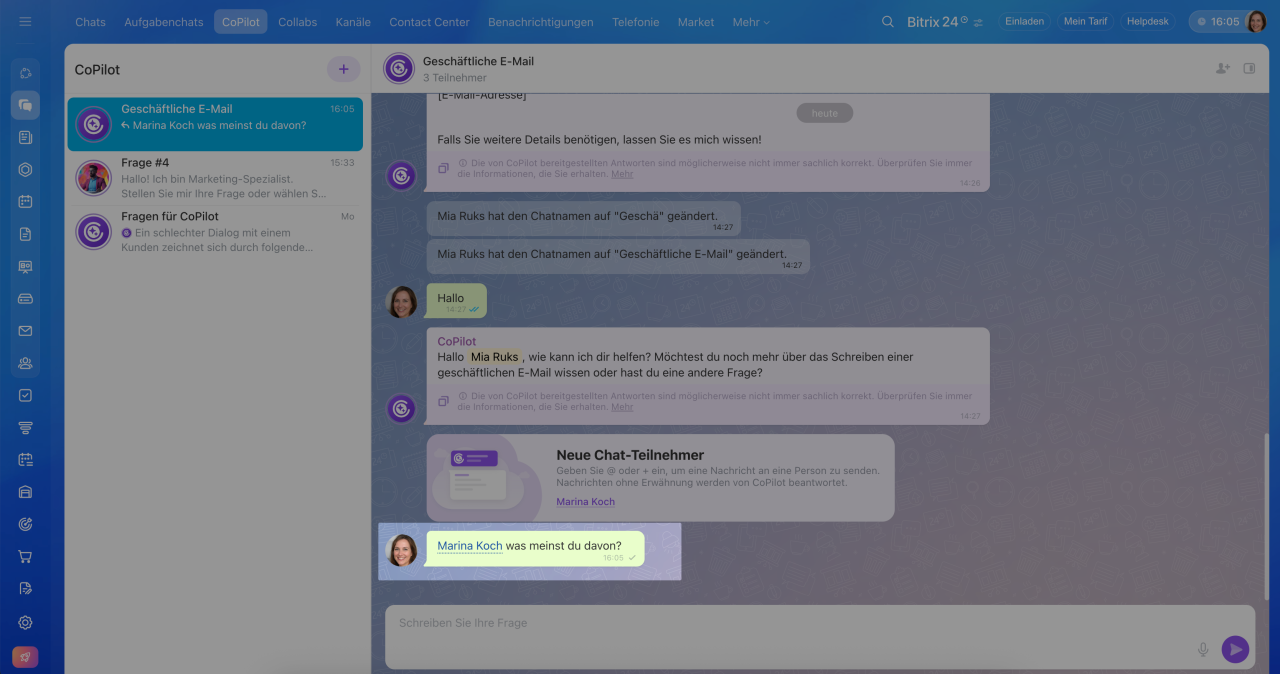Open the webmail envelope icon in the sidebar
Screen dimensions: 1280x674
(25, 331)
